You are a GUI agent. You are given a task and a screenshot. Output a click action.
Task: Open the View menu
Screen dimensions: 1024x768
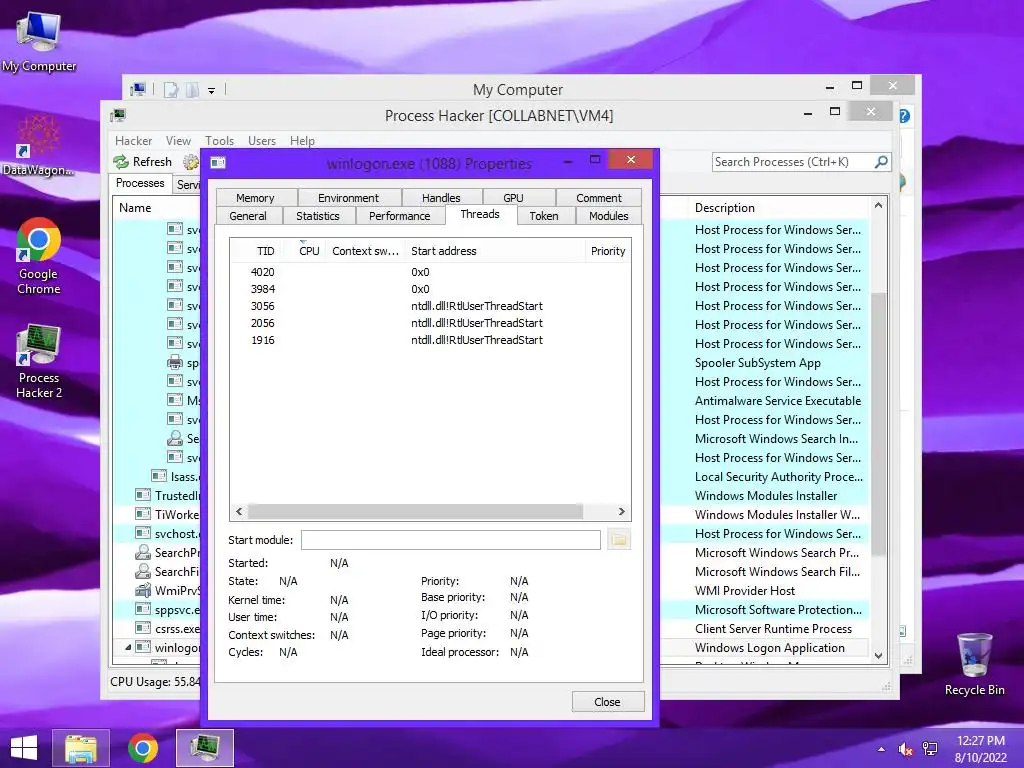(178, 140)
